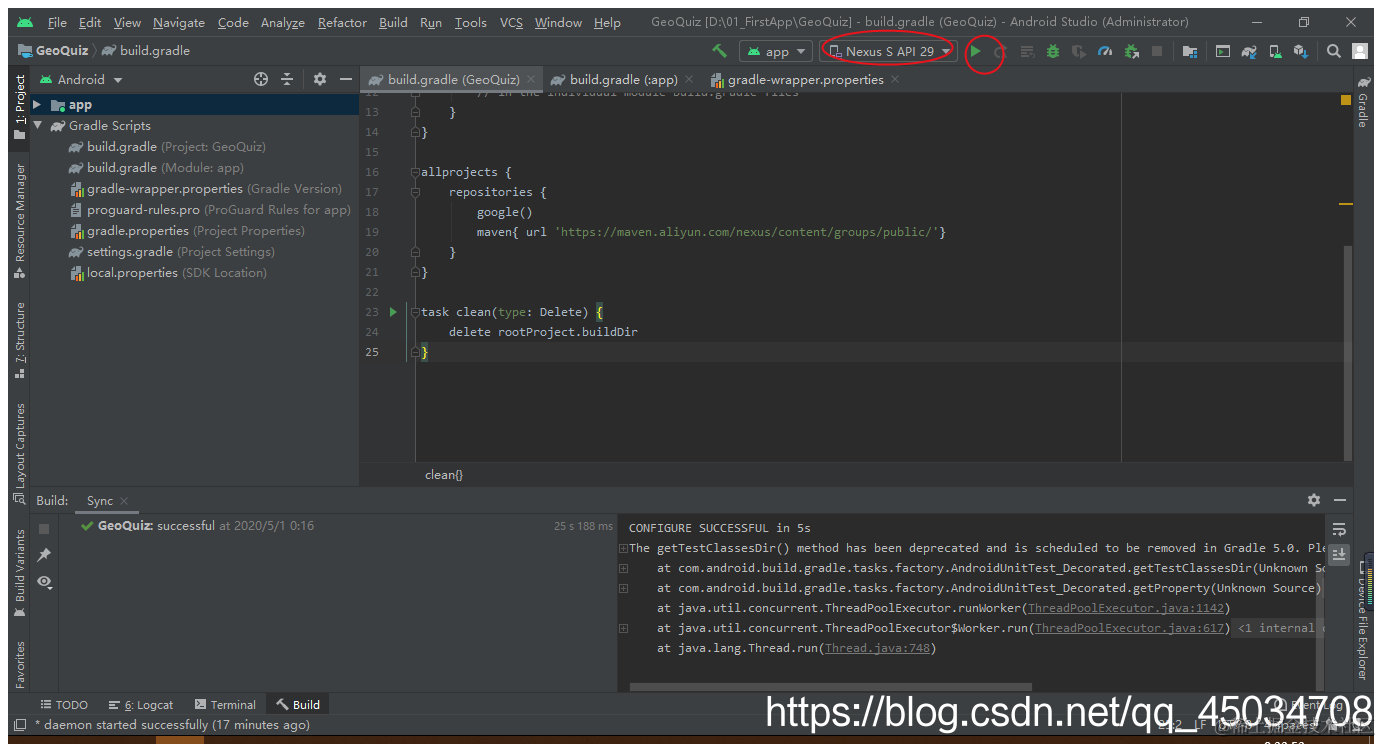Toggle the Project tool window strip button
This screenshot has height=744, width=1382.
coord(19,107)
